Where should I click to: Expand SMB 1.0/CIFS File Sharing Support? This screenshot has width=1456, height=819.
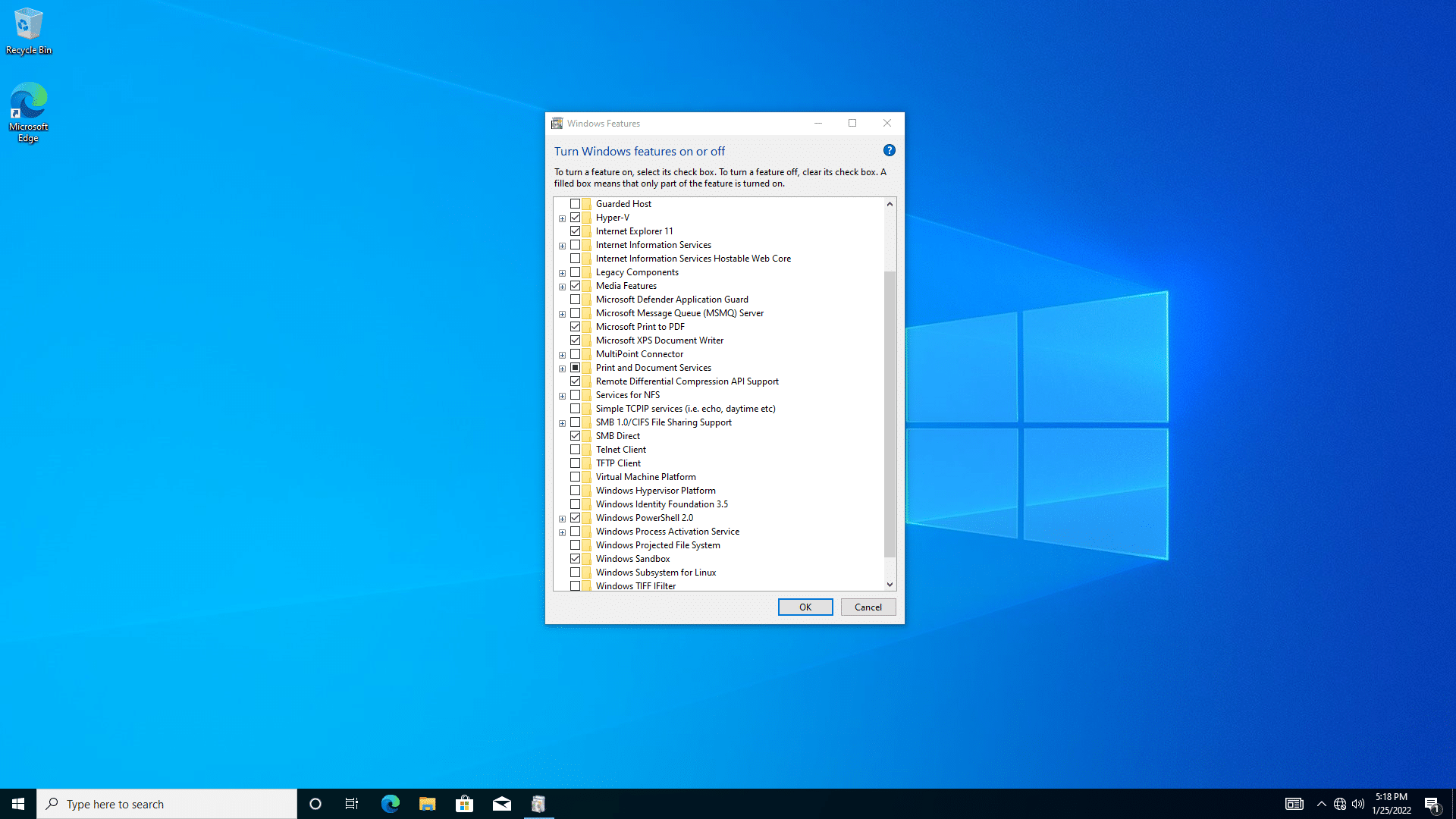point(563,423)
